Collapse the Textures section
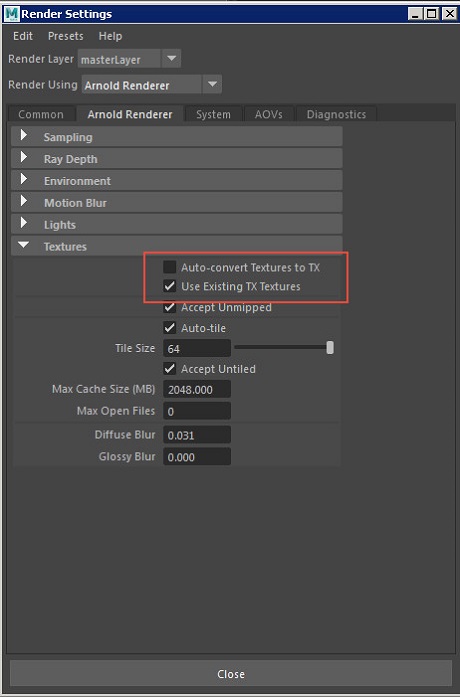 [176, 246]
